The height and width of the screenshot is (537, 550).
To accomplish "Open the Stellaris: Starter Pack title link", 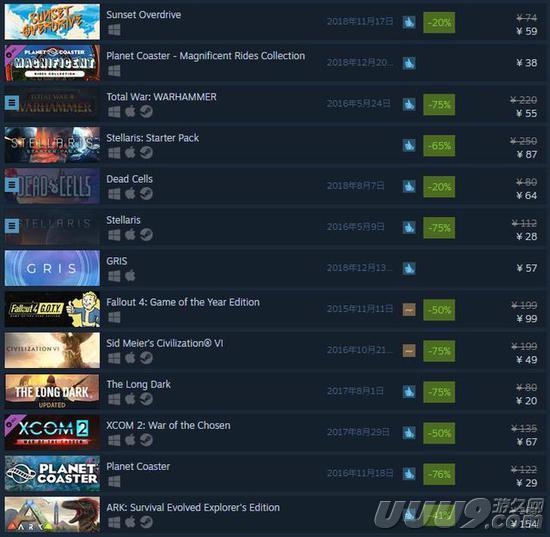I will click(153, 138).
